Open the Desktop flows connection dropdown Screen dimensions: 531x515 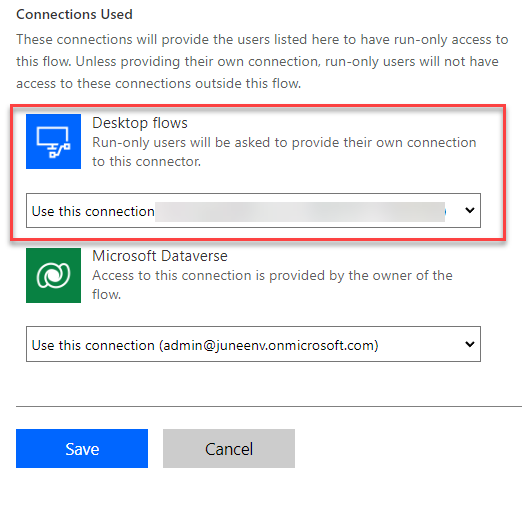pos(253,211)
